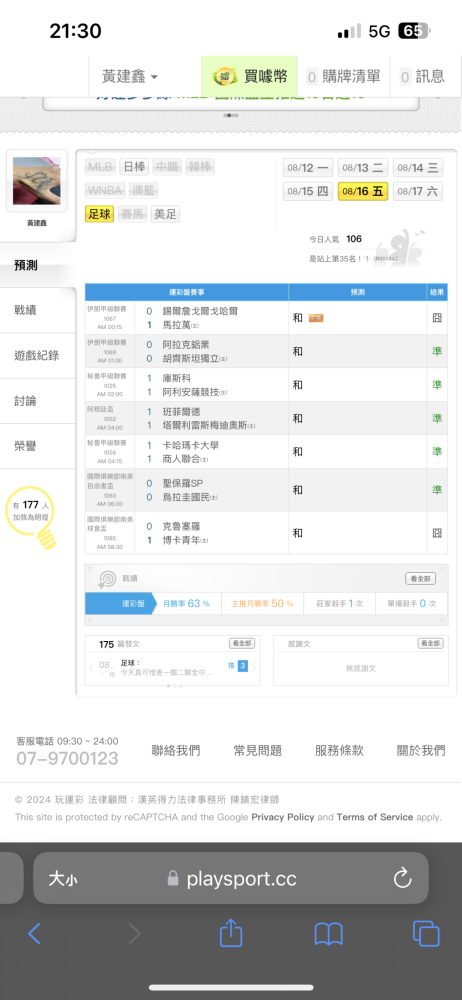The image size is (462, 1000).
Task: Select the 日棒 league filter
Action: pos(134,167)
